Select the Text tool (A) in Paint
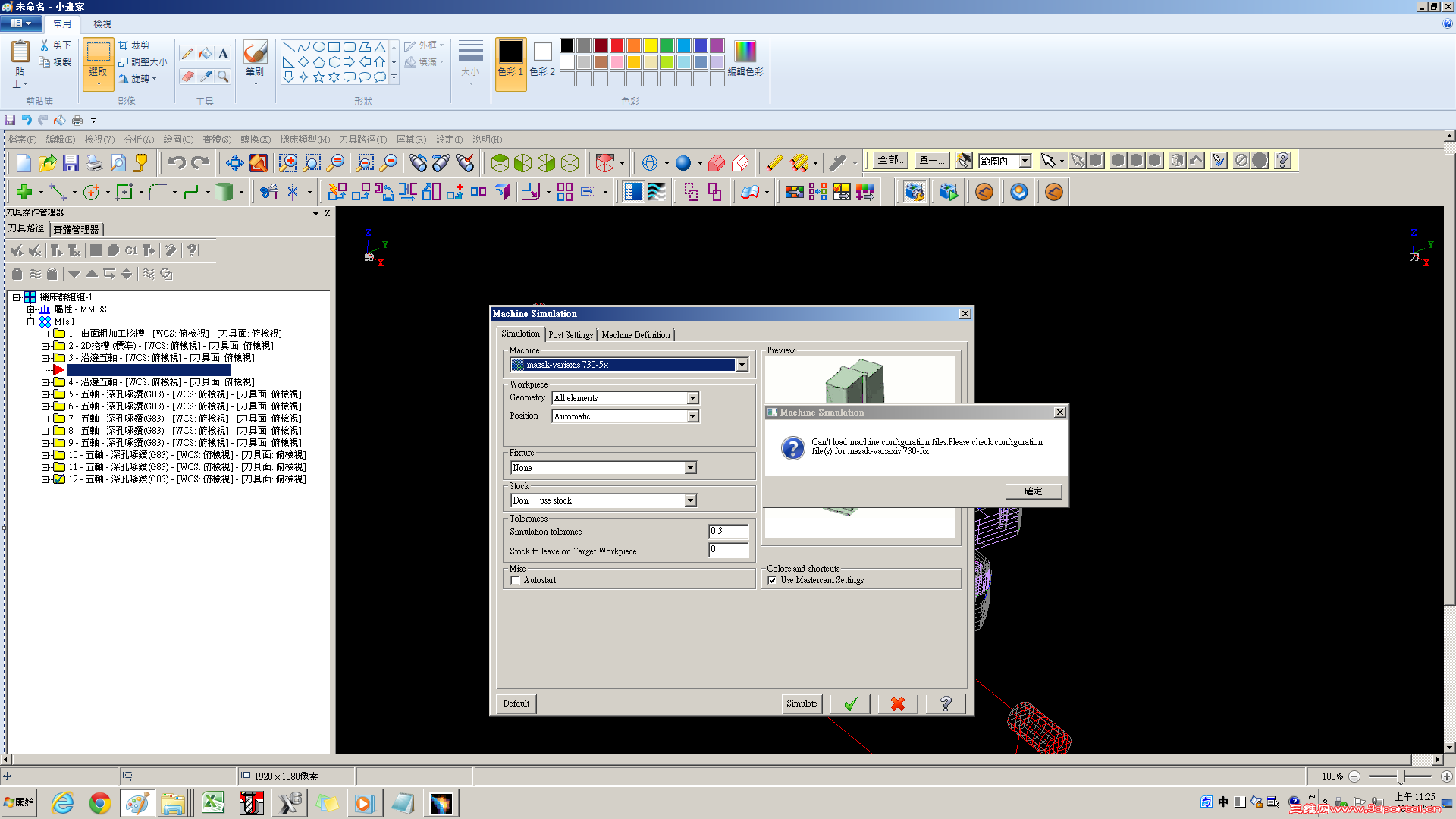1456x819 pixels. coord(223,53)
